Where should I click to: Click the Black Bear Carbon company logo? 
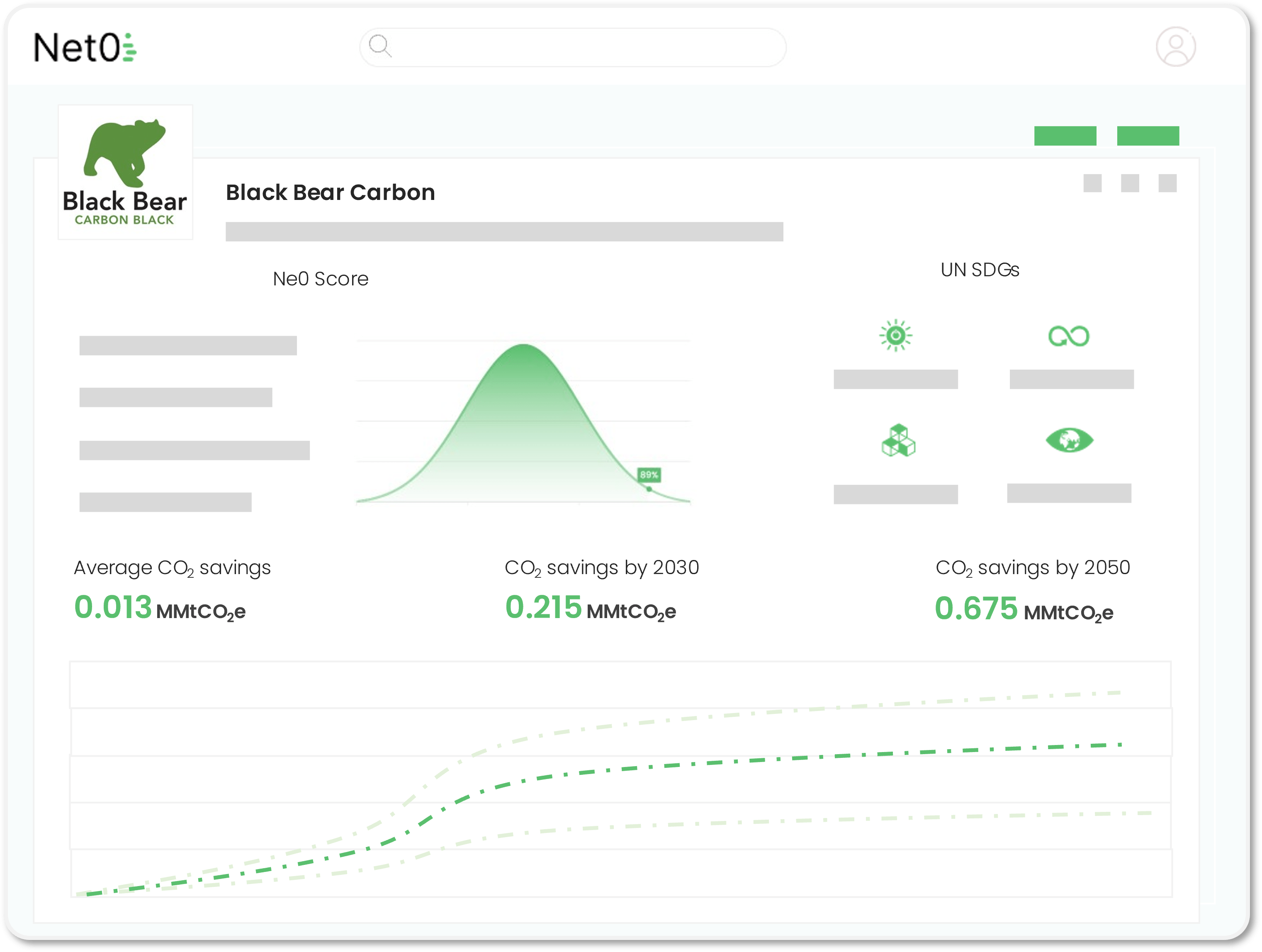[x=126, y=171]
